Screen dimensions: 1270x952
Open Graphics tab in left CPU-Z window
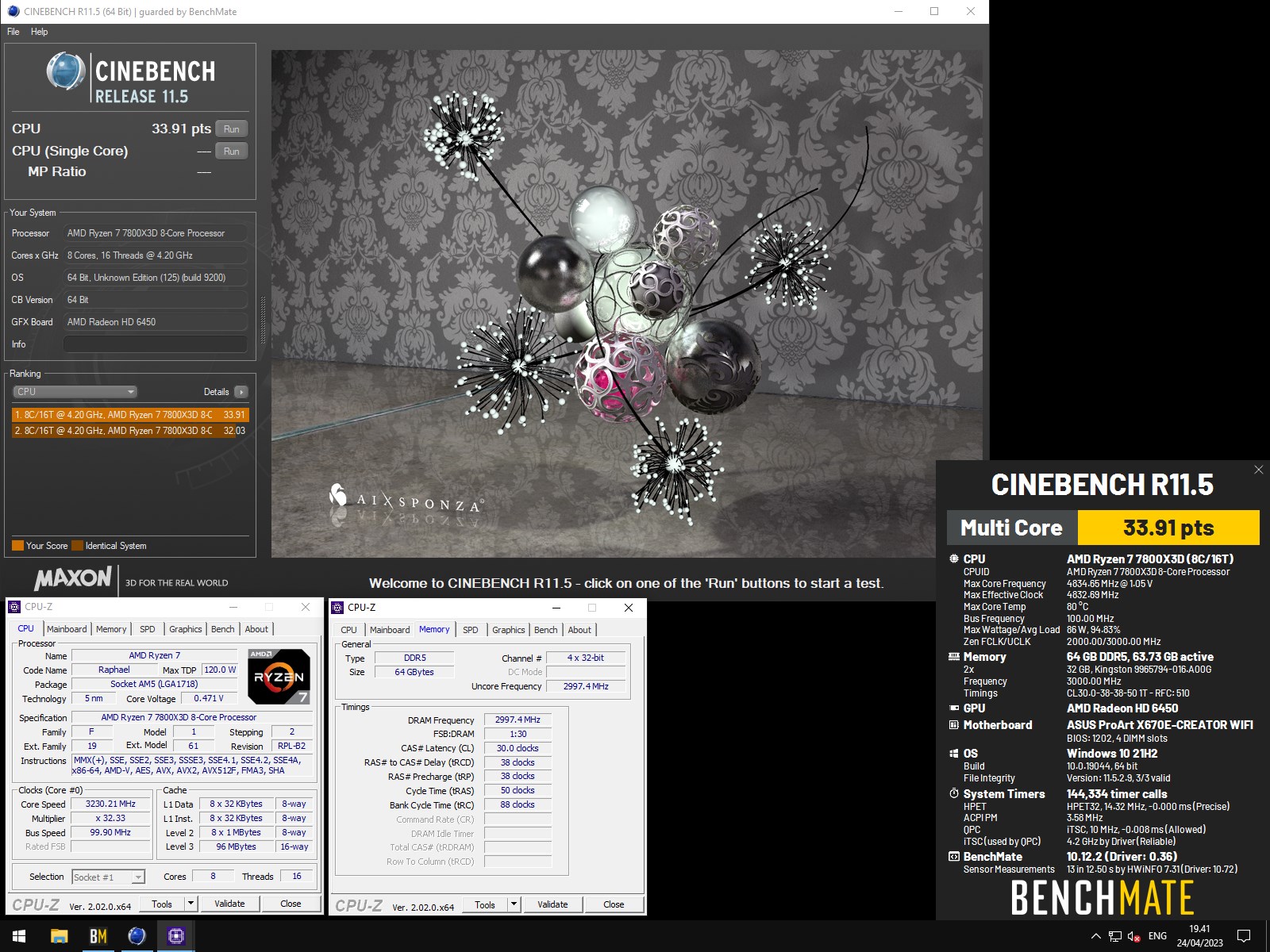[x=186, y=629]
